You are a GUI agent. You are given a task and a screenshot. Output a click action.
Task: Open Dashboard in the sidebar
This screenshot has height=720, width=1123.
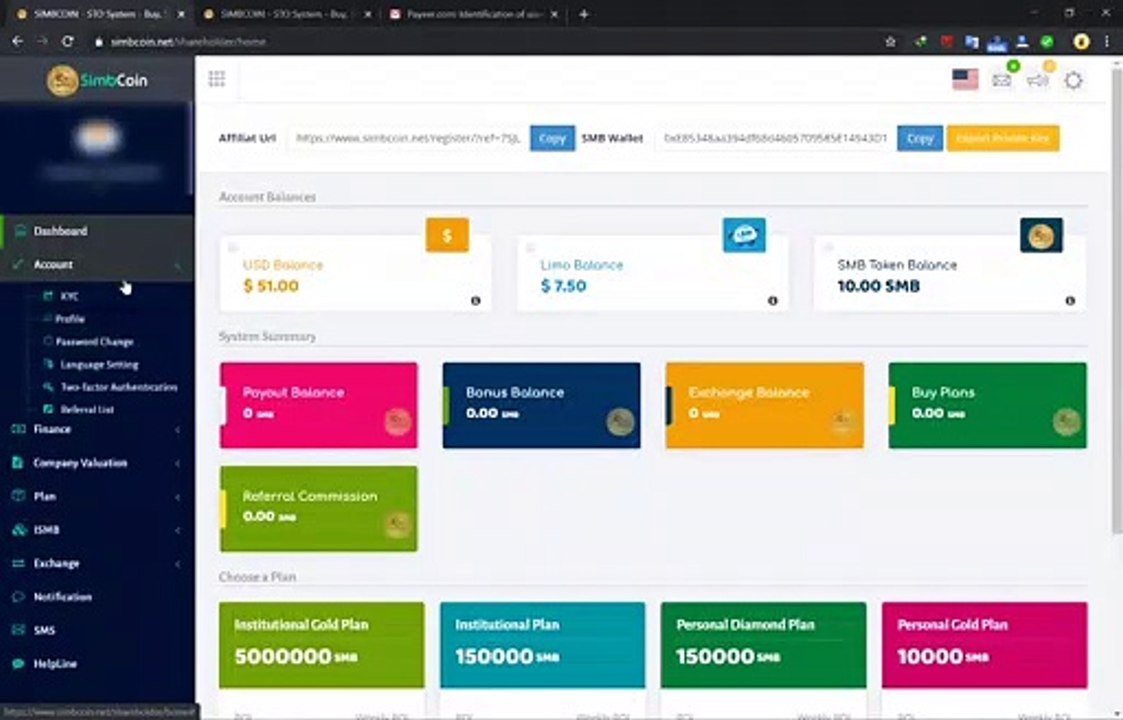(x=97, y=231)
